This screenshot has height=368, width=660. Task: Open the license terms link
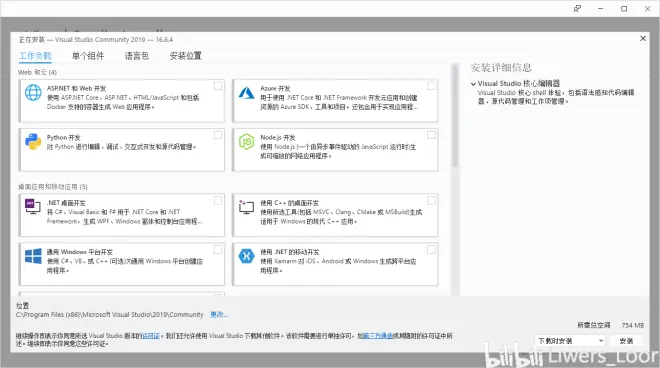(x=151, y=336)
